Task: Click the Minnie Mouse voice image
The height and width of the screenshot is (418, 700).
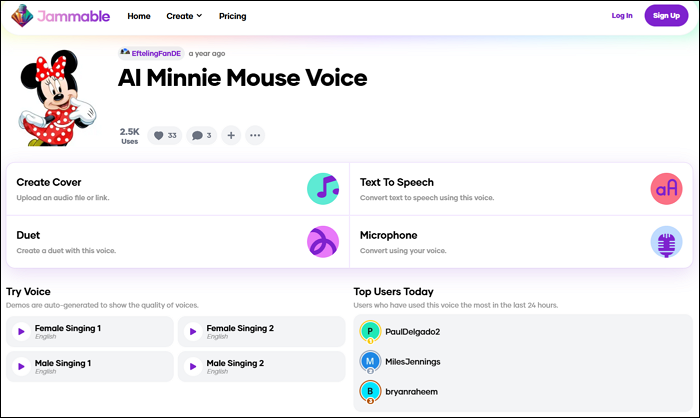Action: 57,98
